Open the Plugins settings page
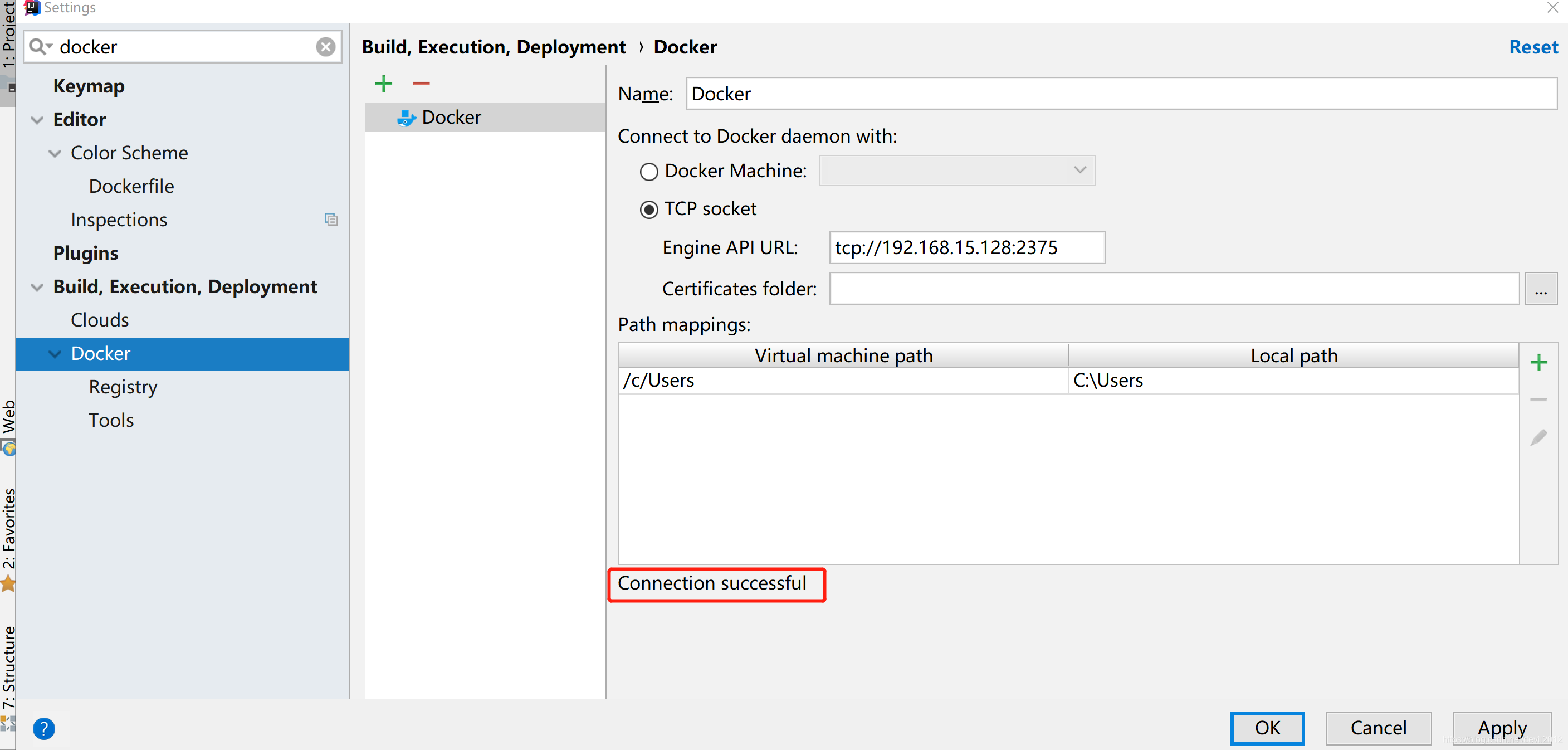 (x=86, y=253)
